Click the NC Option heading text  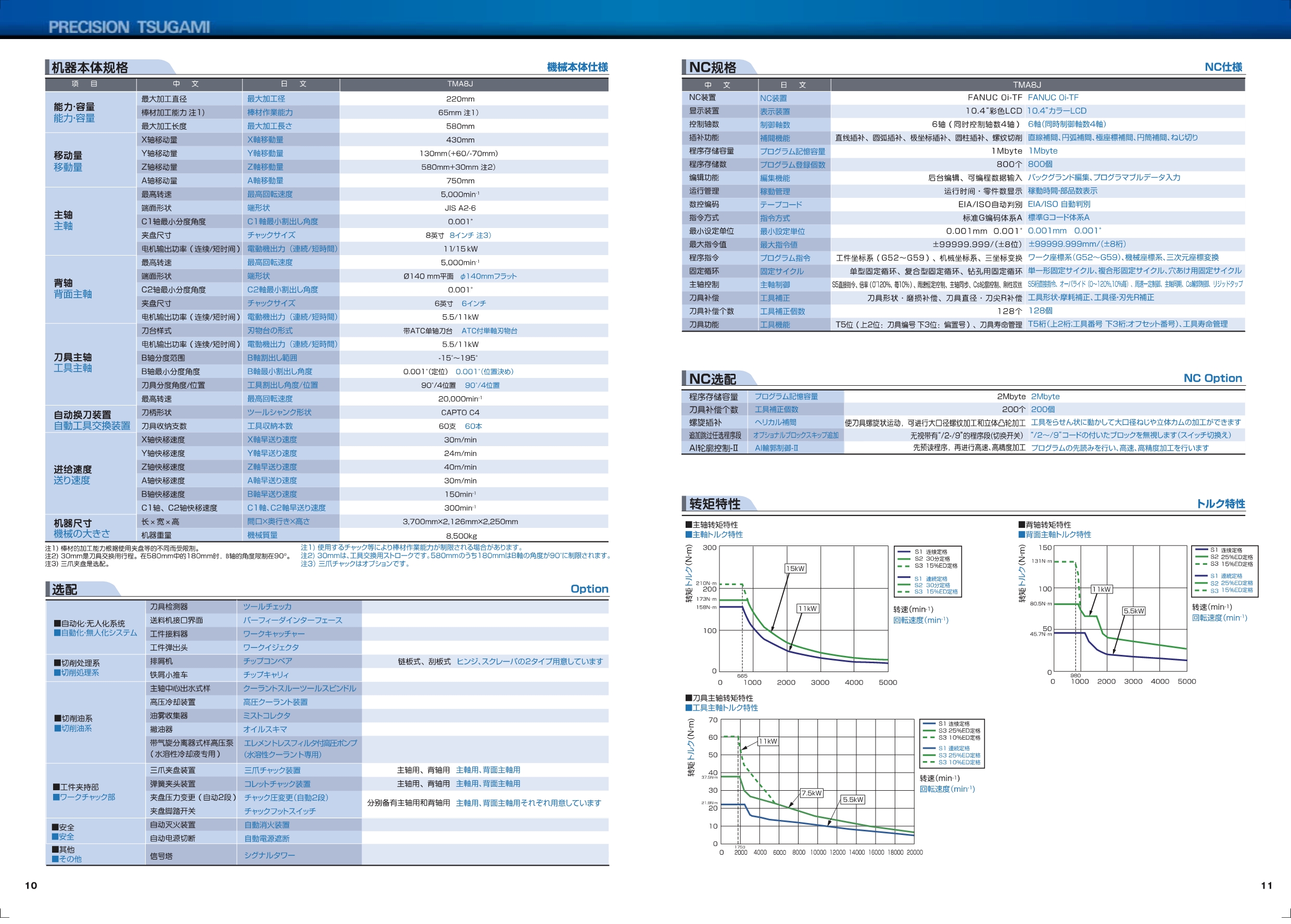[1212, 378]
